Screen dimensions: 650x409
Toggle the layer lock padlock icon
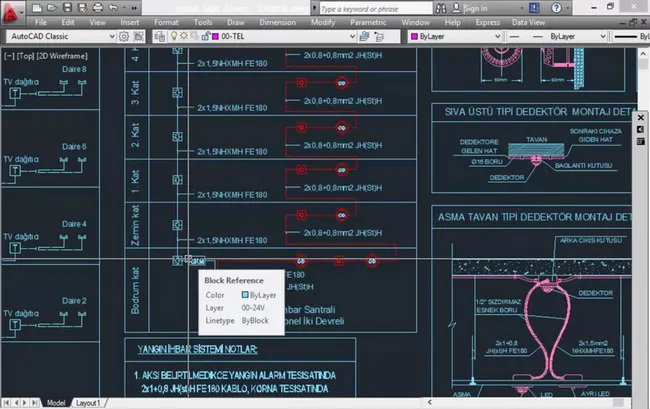[x=206, y=36]
